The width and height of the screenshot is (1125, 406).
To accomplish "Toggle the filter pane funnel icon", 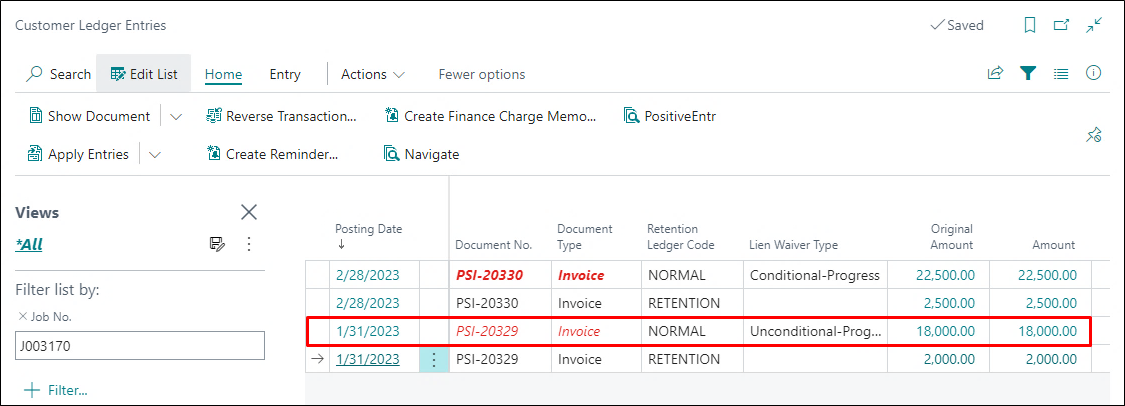I will [x=1027, y=74].
